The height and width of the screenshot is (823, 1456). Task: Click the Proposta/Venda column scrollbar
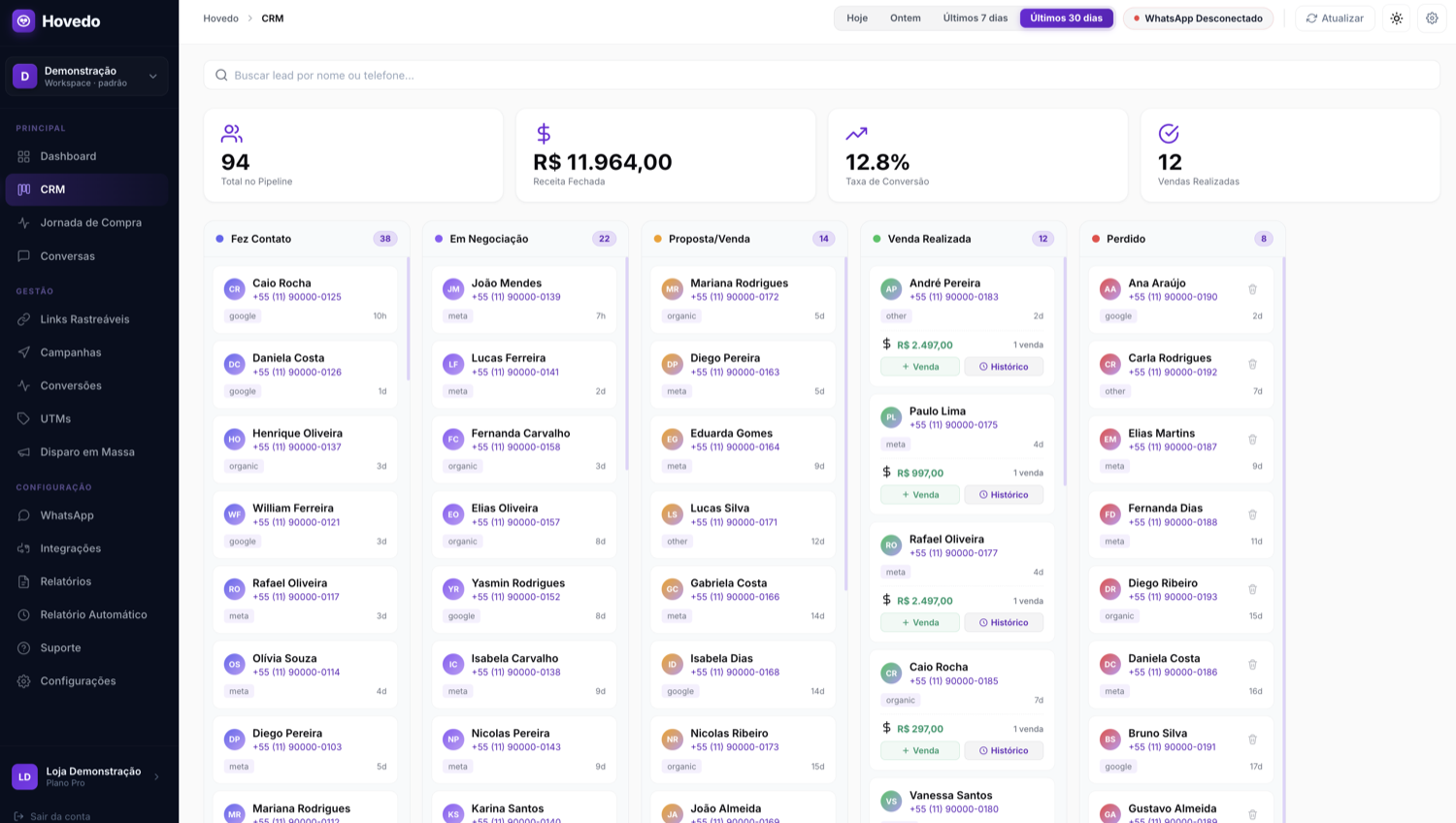(845, 423)
